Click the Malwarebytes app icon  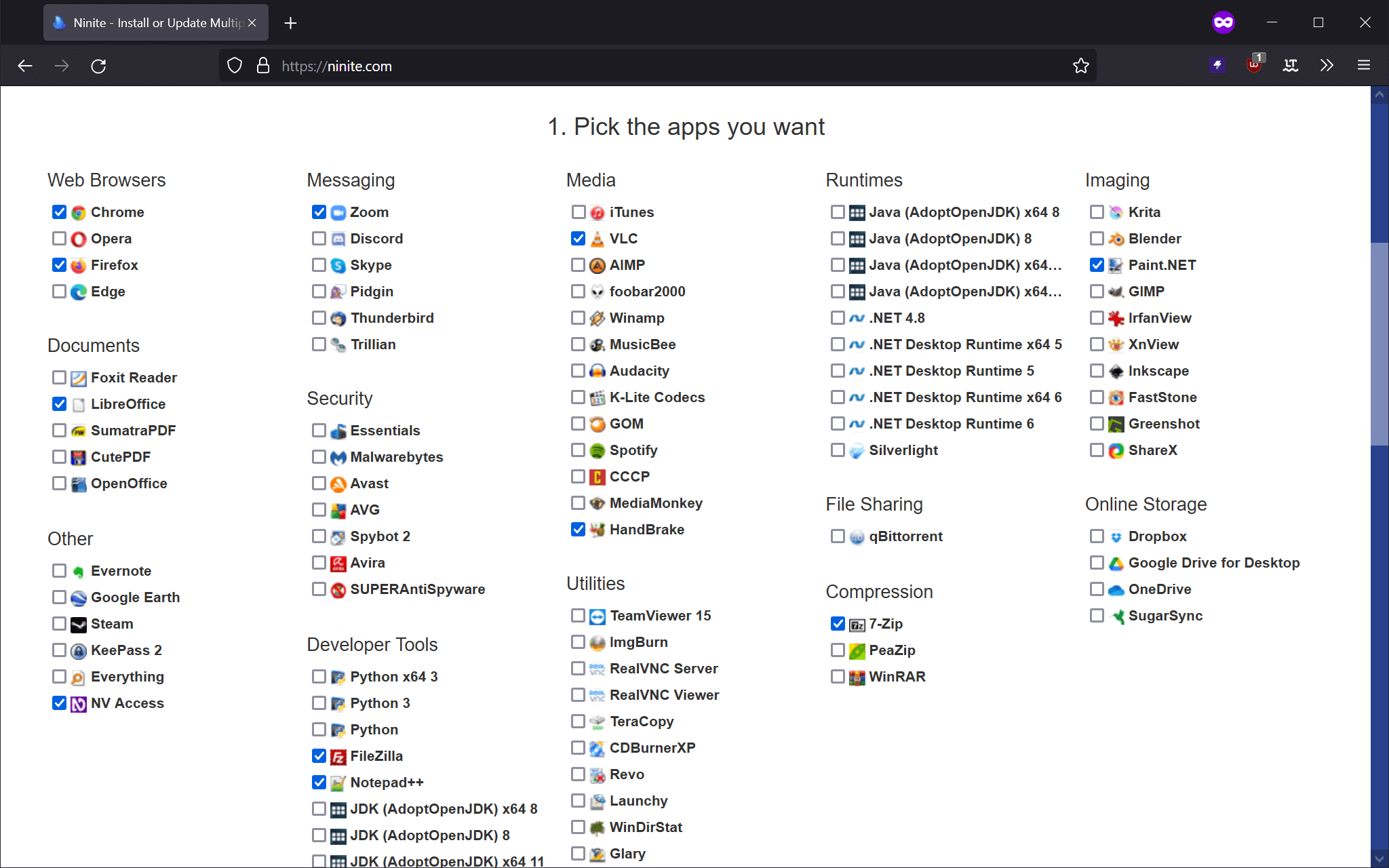point(338,458)
